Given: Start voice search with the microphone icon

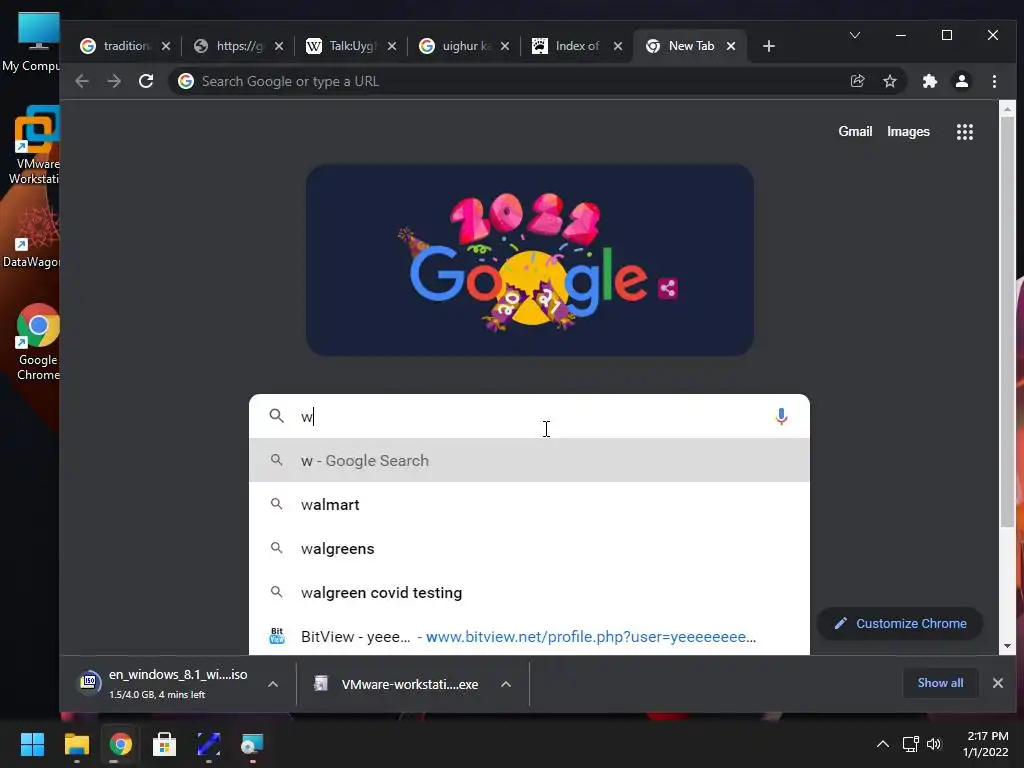Looking at the screenshot, I should coord(781,417).
